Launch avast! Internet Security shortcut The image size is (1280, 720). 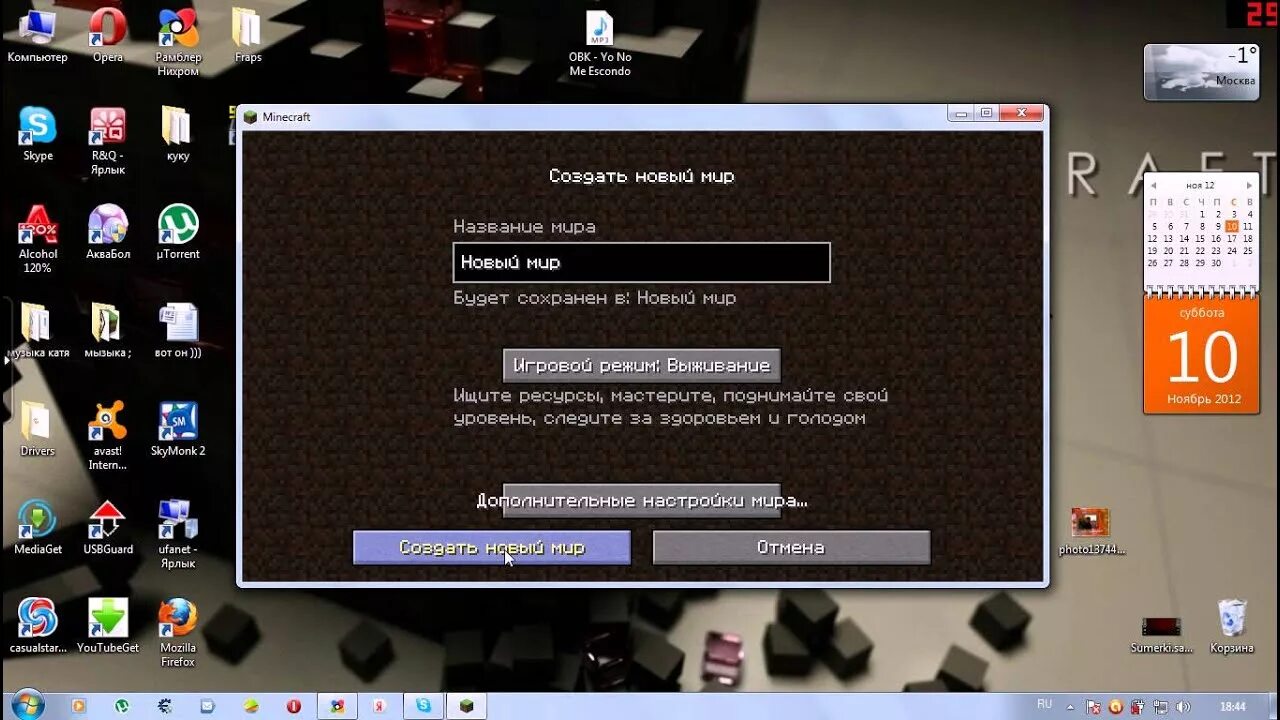click(108, 435)
